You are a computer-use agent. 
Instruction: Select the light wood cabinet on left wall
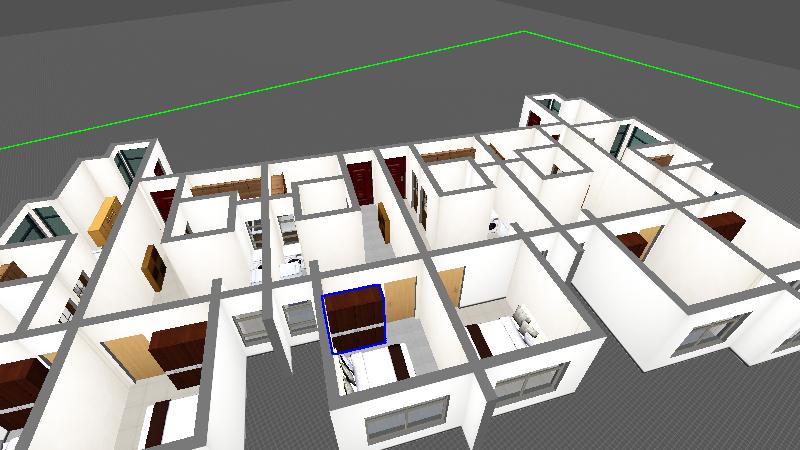[x=103, y=220]
